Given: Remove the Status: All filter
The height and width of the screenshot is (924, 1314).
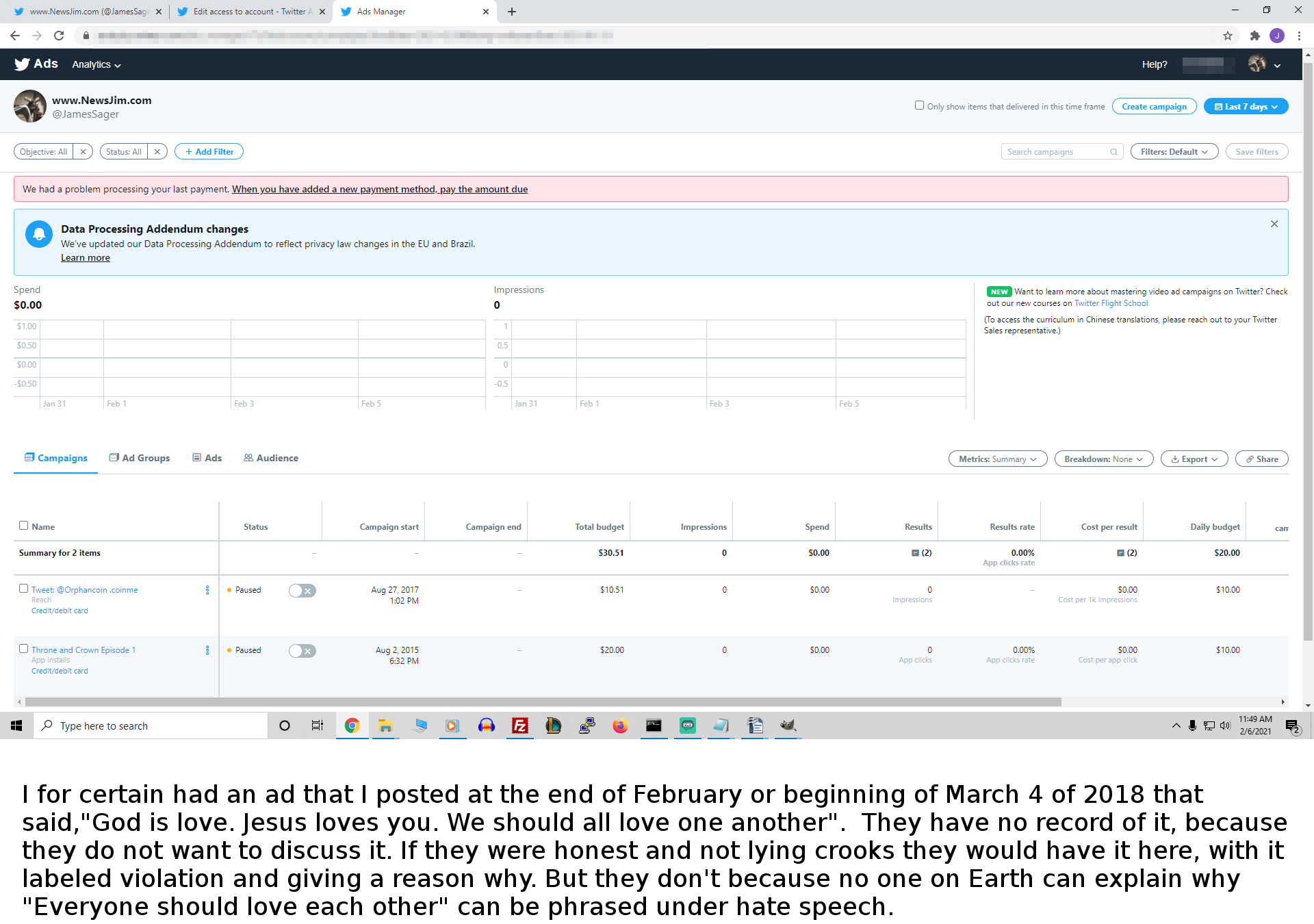Looking at the screenshot, I should [157, 152].
